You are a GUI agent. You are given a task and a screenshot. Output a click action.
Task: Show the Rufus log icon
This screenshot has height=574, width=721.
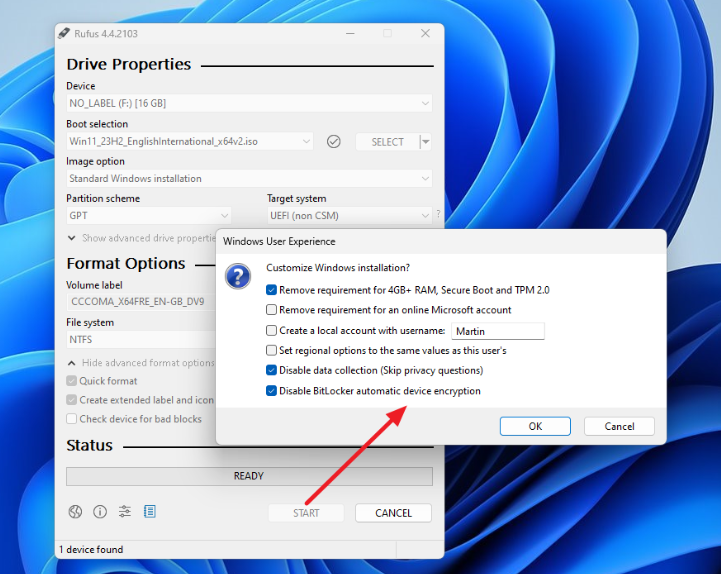[x=149, y=511]
